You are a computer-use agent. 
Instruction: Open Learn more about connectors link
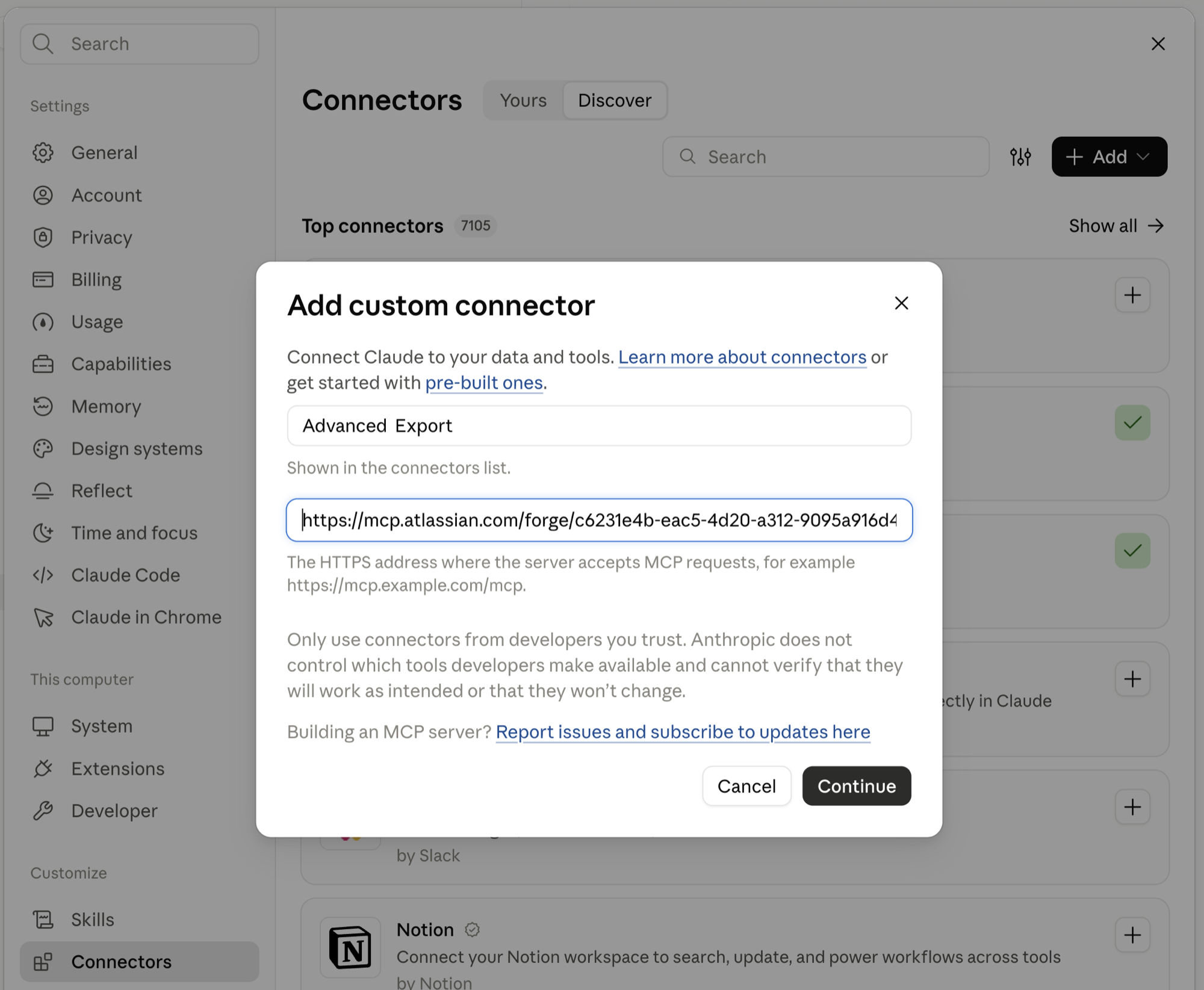click(742, 357)
